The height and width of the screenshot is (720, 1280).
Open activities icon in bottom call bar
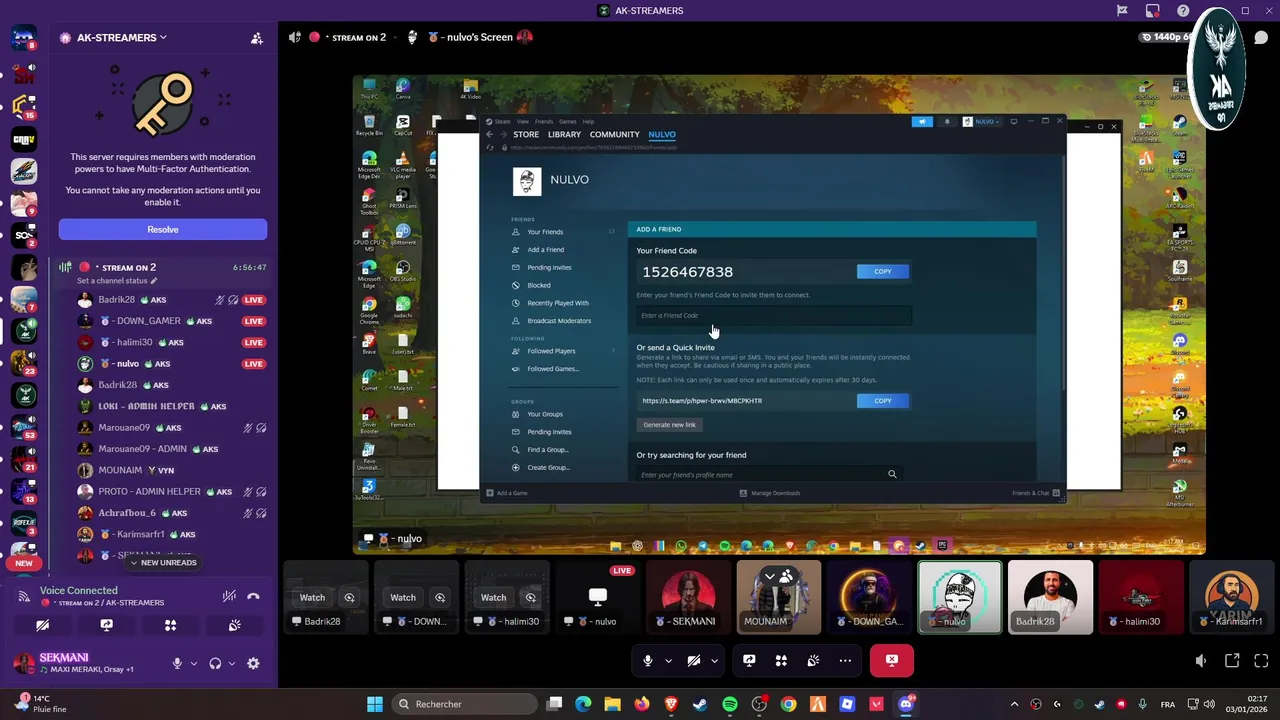tap(781, 660)
